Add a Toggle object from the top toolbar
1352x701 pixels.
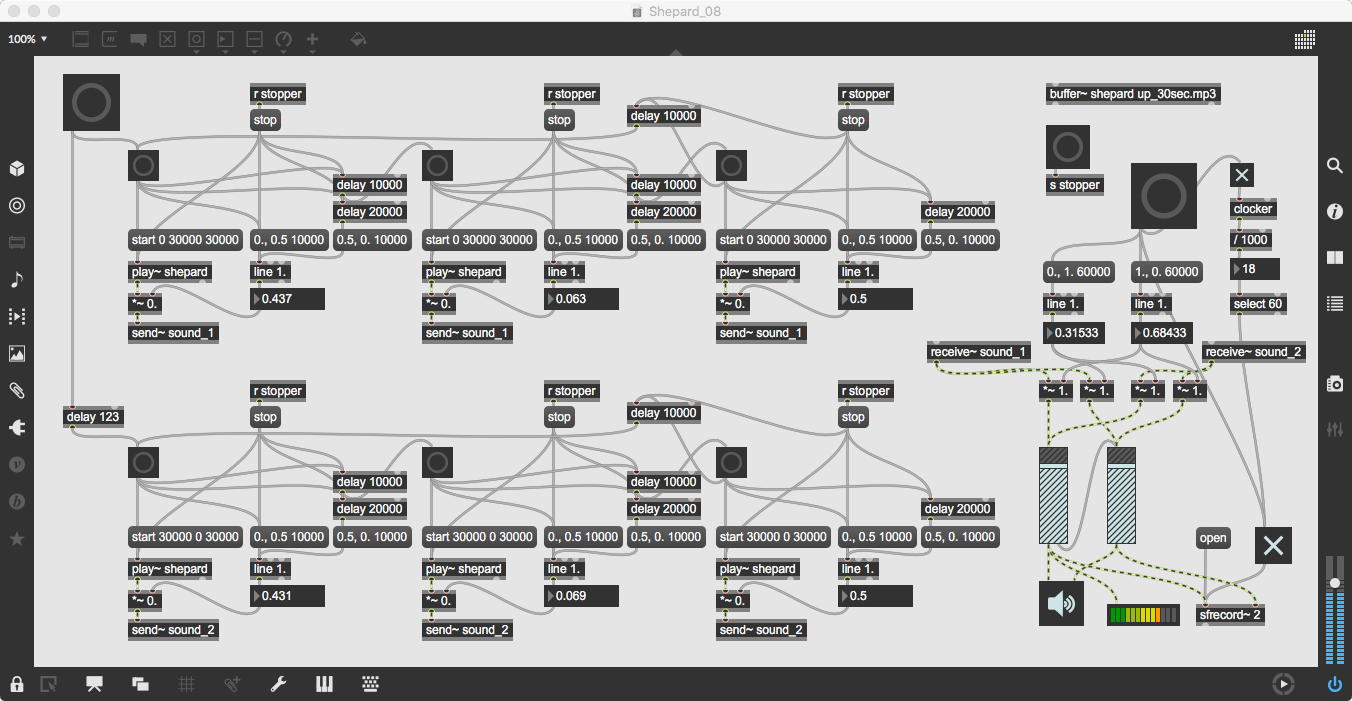pos(168,40)
